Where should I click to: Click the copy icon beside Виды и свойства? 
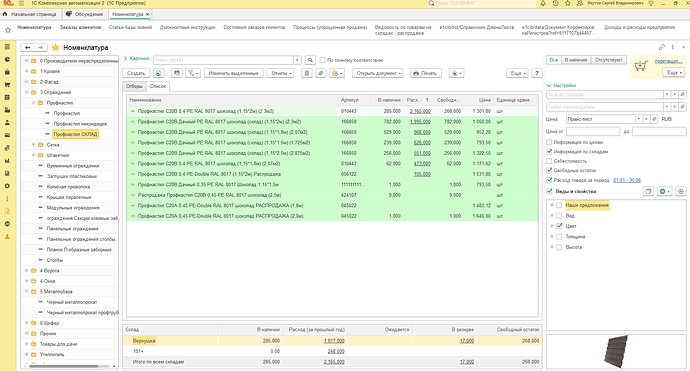tap(648, 191)
